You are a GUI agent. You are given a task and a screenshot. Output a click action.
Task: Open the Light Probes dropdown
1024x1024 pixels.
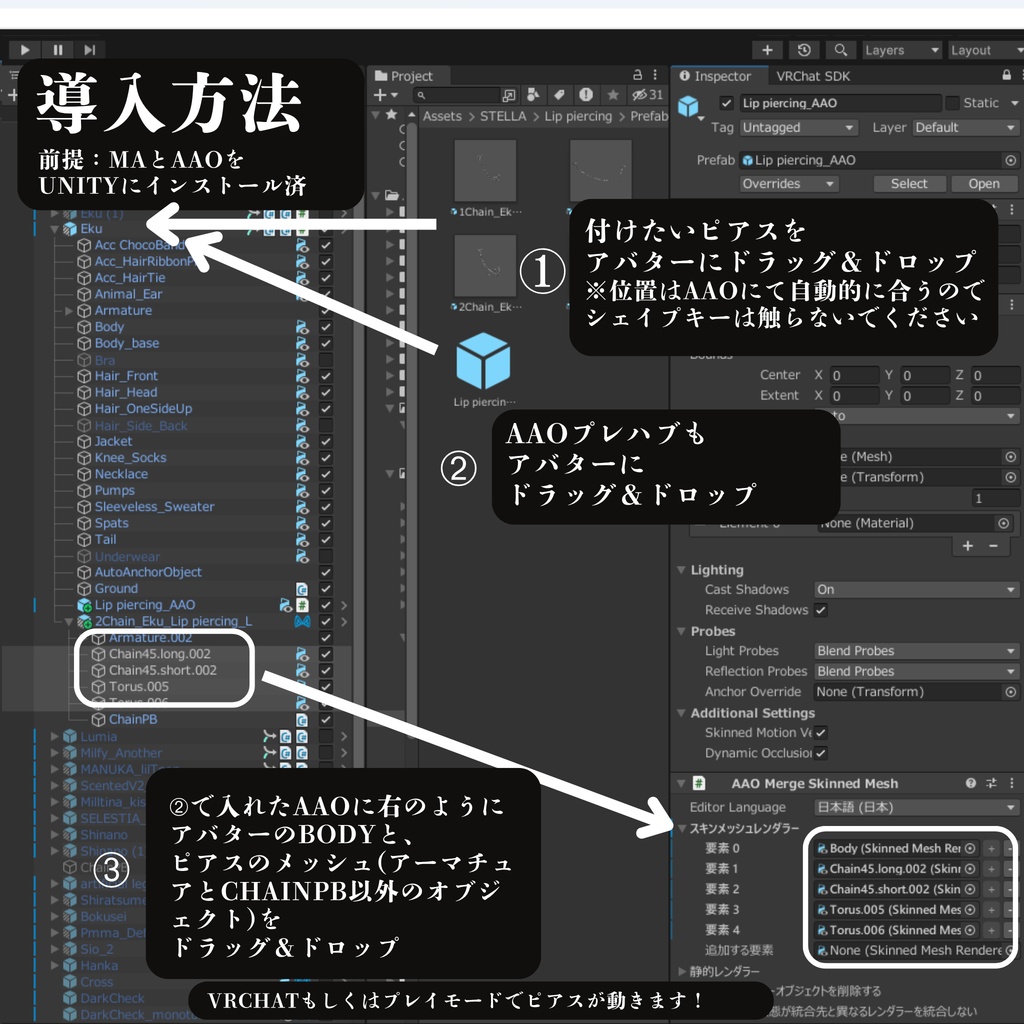[916, 650]
